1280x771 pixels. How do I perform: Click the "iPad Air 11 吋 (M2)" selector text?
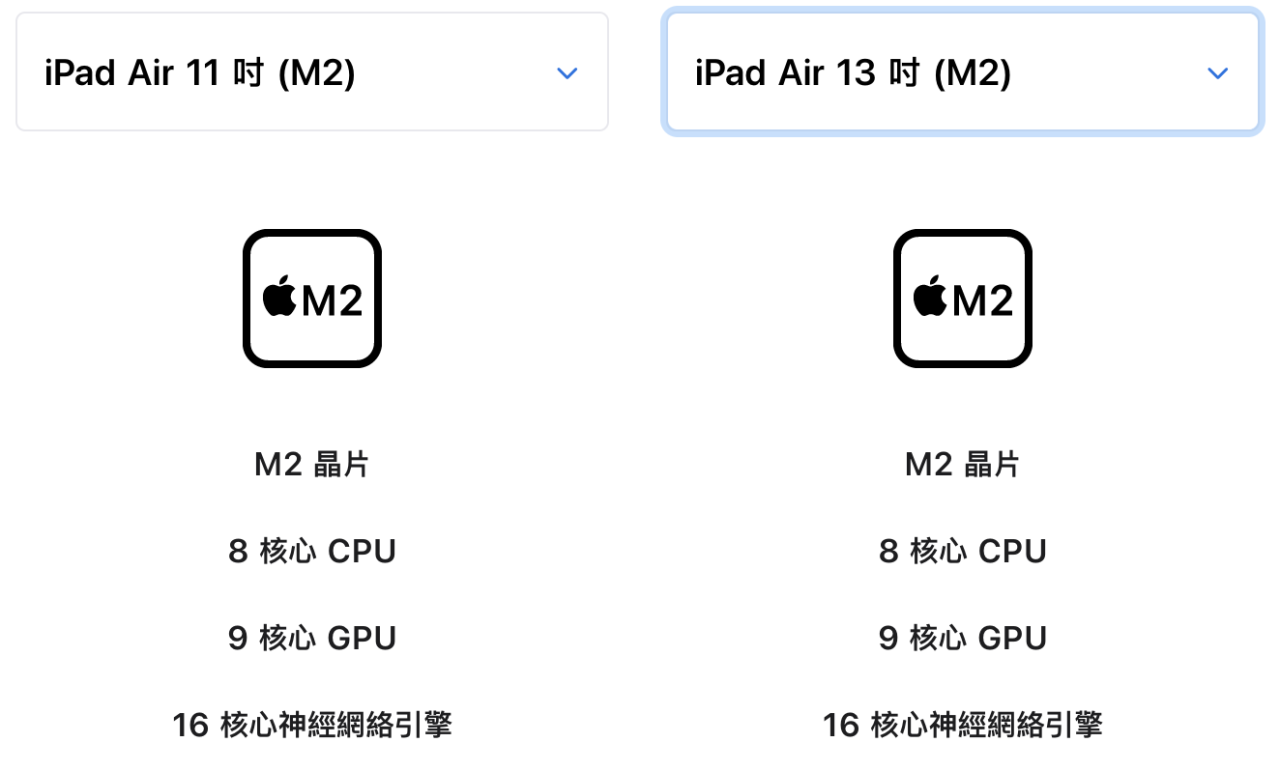[200, 73]
